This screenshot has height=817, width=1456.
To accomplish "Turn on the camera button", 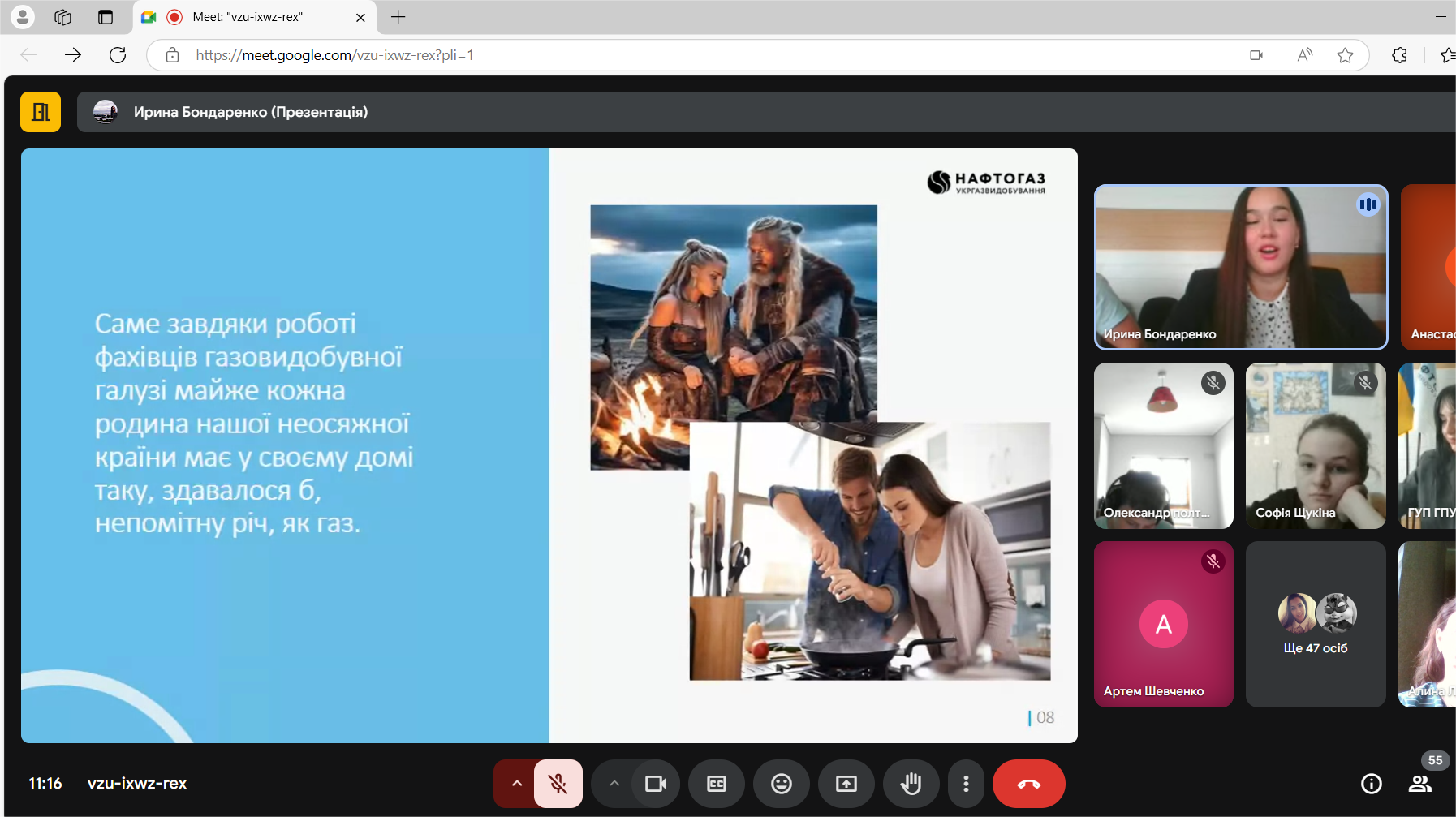I will point(655,784).
